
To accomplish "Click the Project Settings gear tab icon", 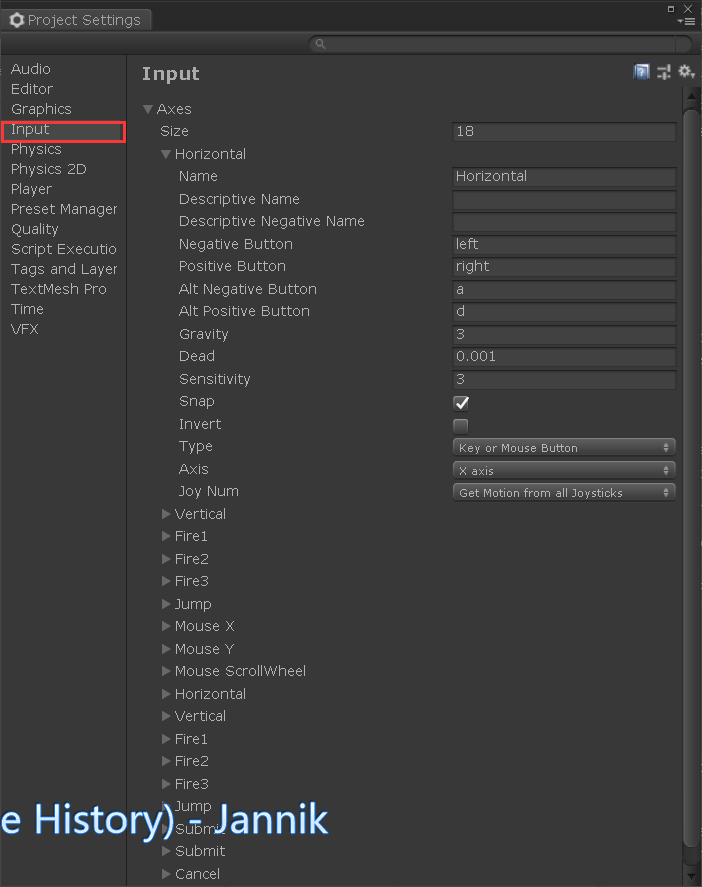I will 17,20.
